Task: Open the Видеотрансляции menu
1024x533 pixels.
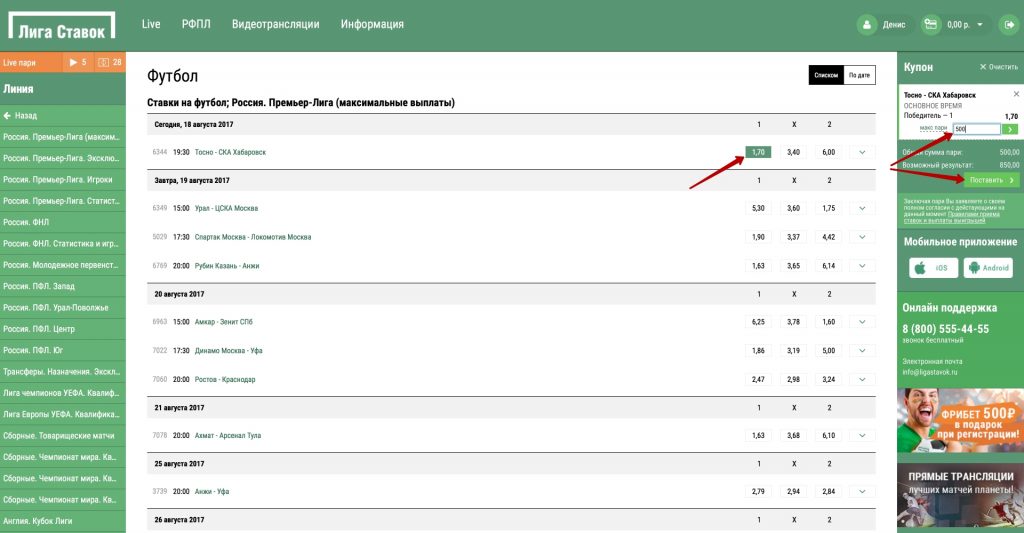Action: pos(275,24)
